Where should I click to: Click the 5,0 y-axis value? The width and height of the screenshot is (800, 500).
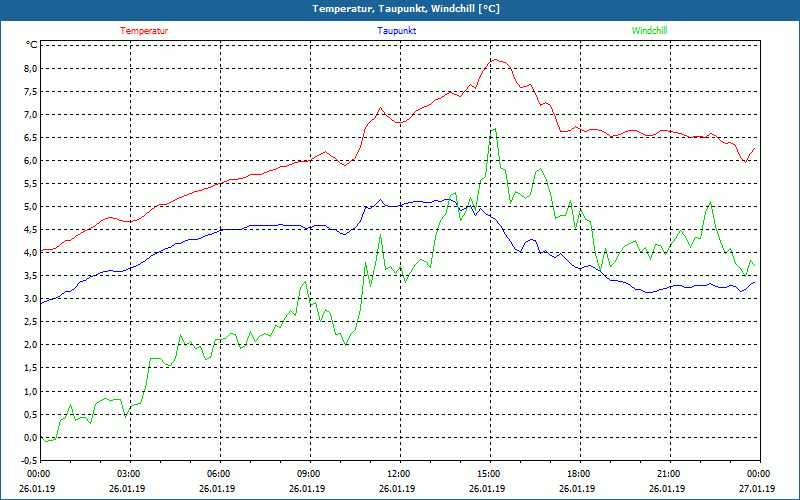pyautogui.click(x=32, y=207)
